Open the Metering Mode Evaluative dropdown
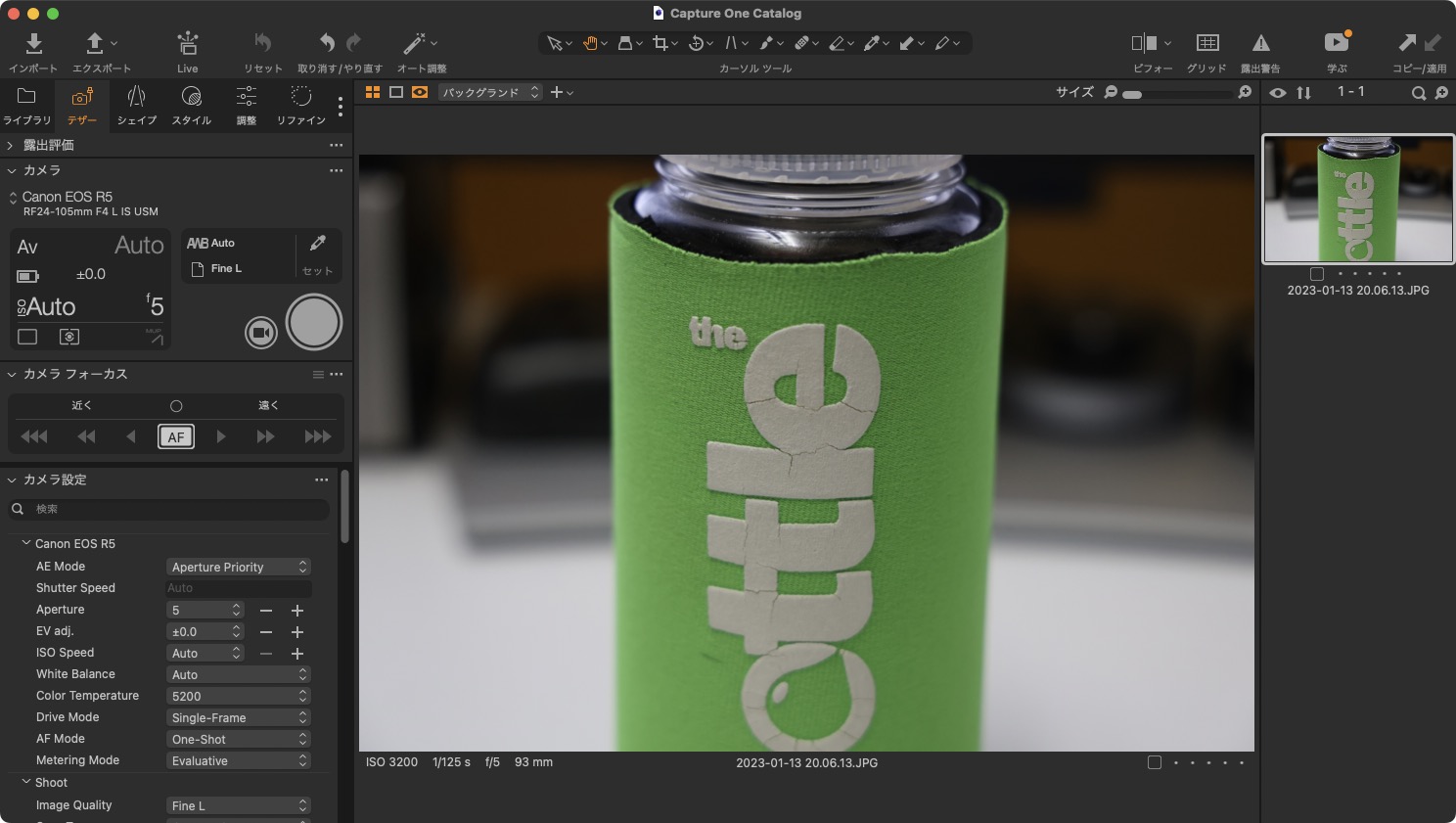The image size is (1456, 823). coord(239,760)
